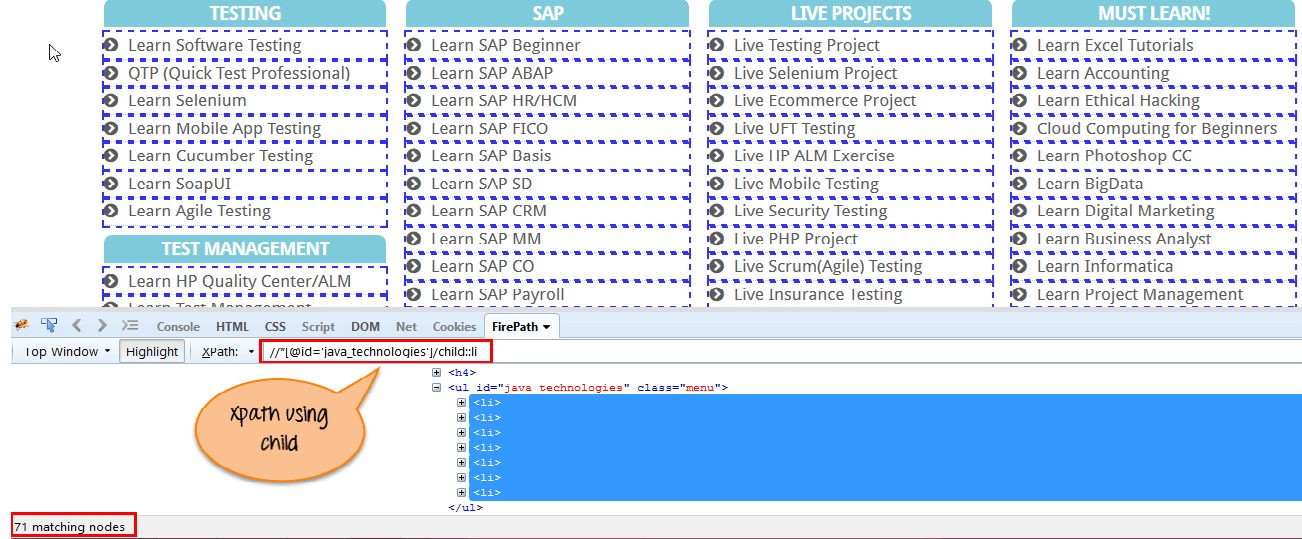1302x539 pixels.
Task: Toggle the Highlight button in FirePath
Action: click(152, 352)
